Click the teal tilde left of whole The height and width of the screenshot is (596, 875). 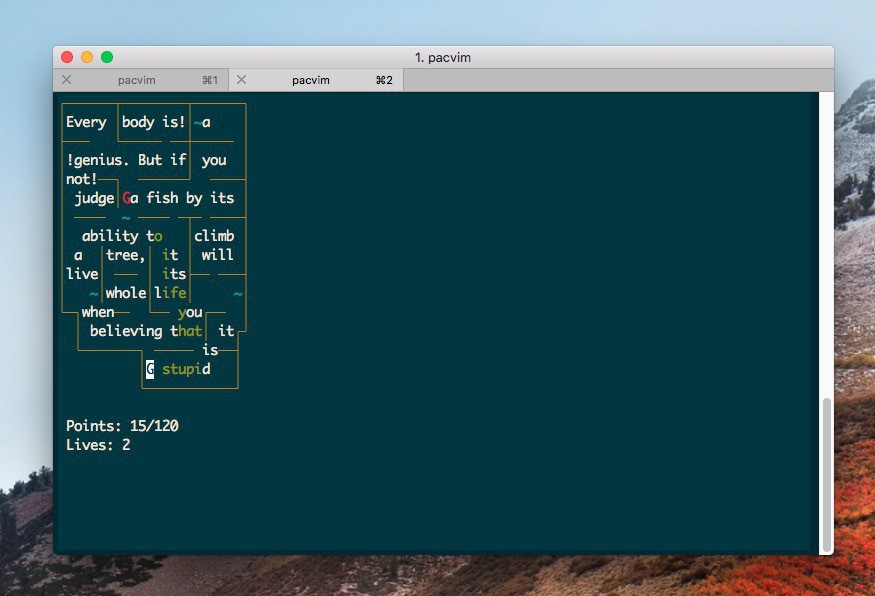point(94,293)
